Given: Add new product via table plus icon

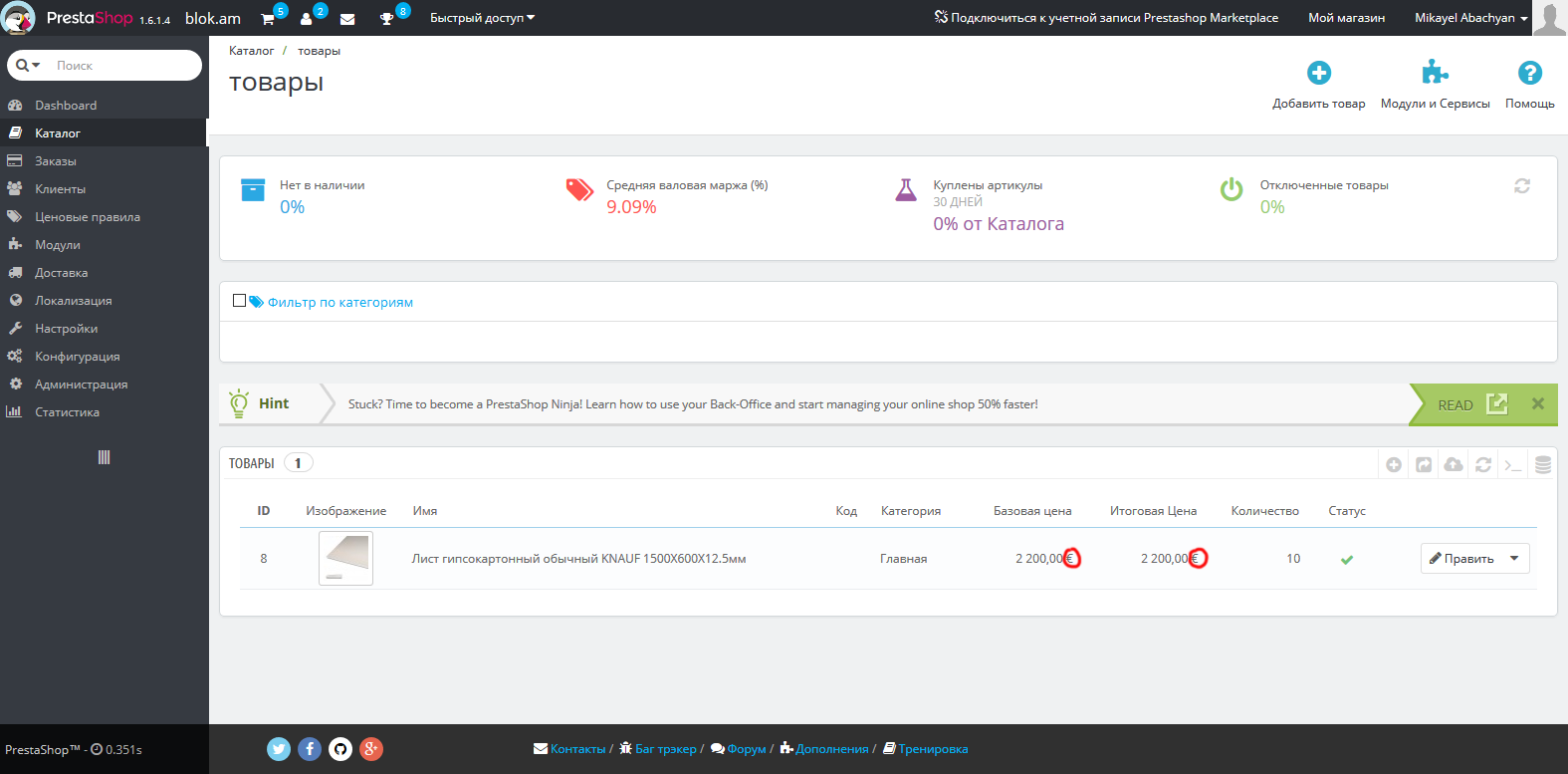Looking at the screenshot, I should tap(1394, 464).
